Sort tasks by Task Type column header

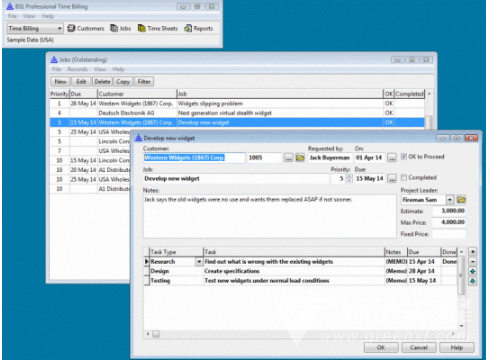[x=176, y=252]
